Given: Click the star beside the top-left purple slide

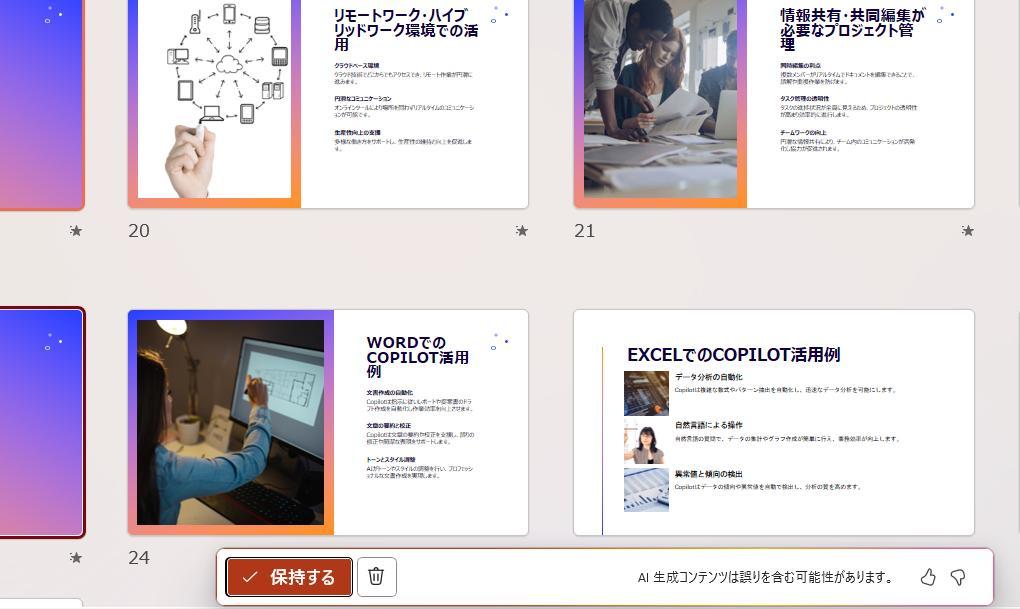Looking at the screenshot, I should point(75,231).
